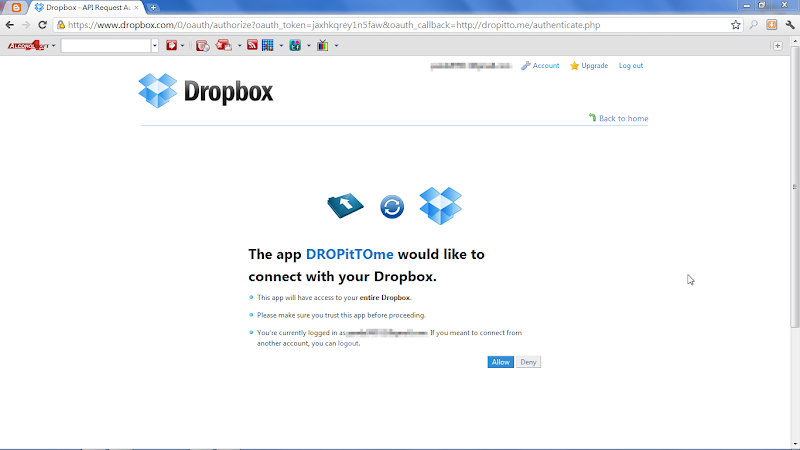Expand the toolbar search box dropdown arrow
The image size is (800, 450).
(x=155, y=45)
